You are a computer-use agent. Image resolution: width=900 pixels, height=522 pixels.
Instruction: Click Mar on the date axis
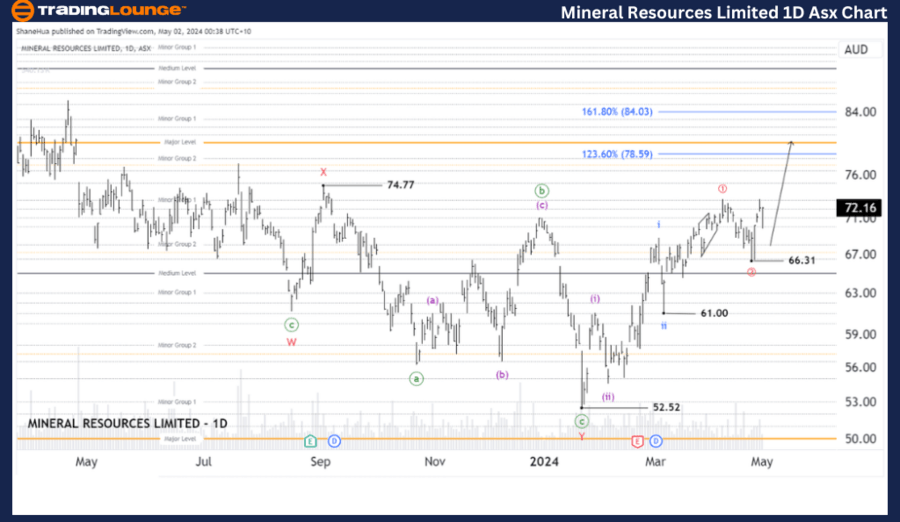pos(655,462)
